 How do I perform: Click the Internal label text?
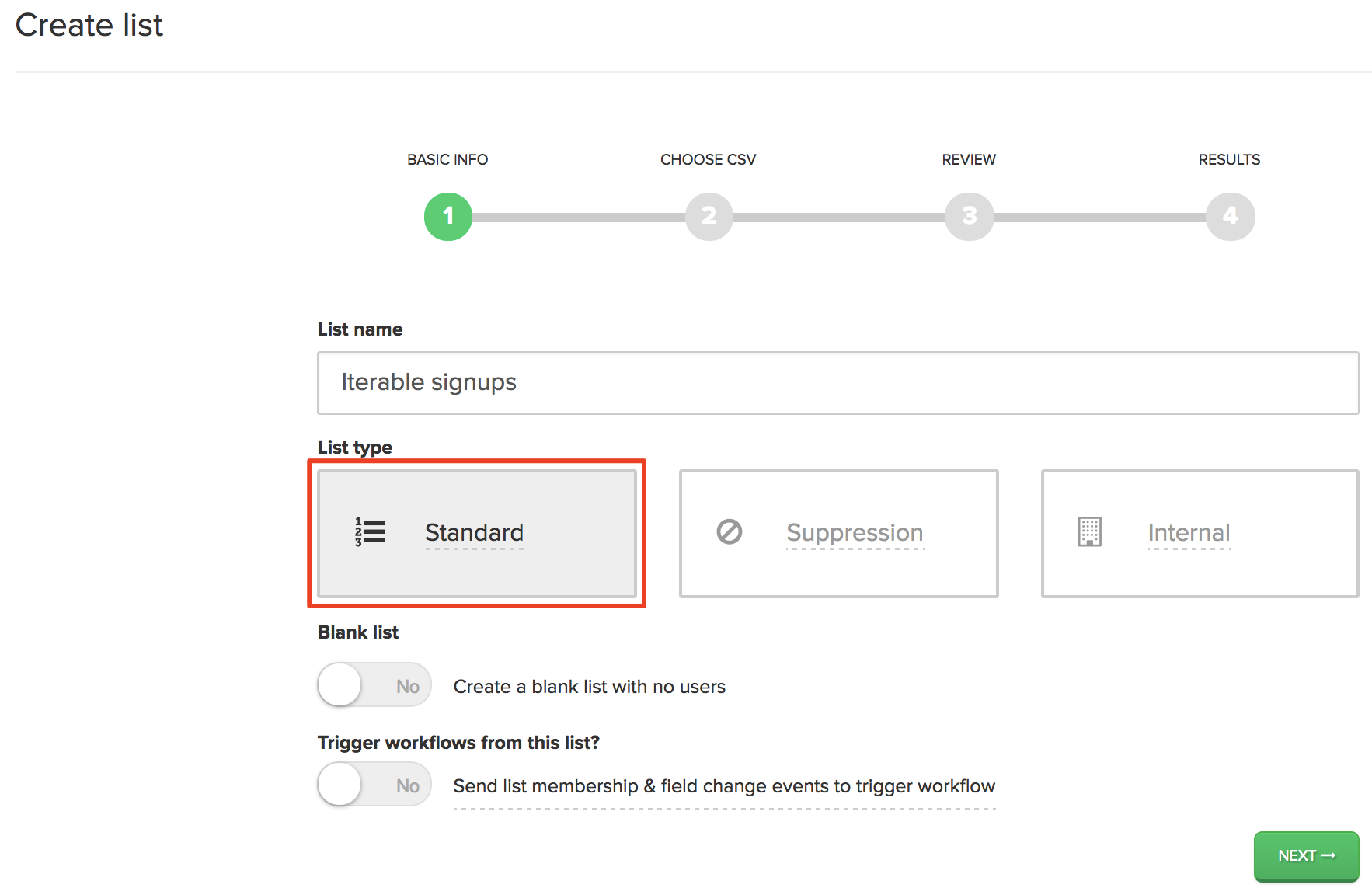point(1189,533)
